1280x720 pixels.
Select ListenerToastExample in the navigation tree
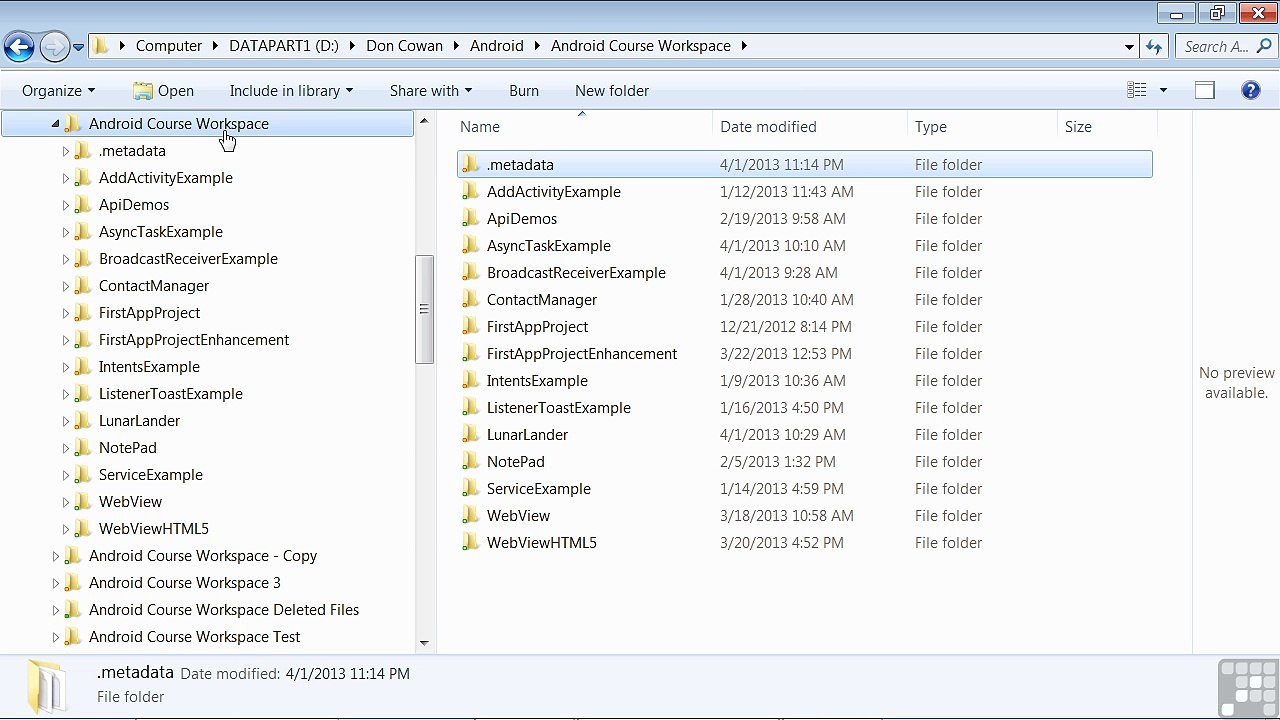click(171, 394)
